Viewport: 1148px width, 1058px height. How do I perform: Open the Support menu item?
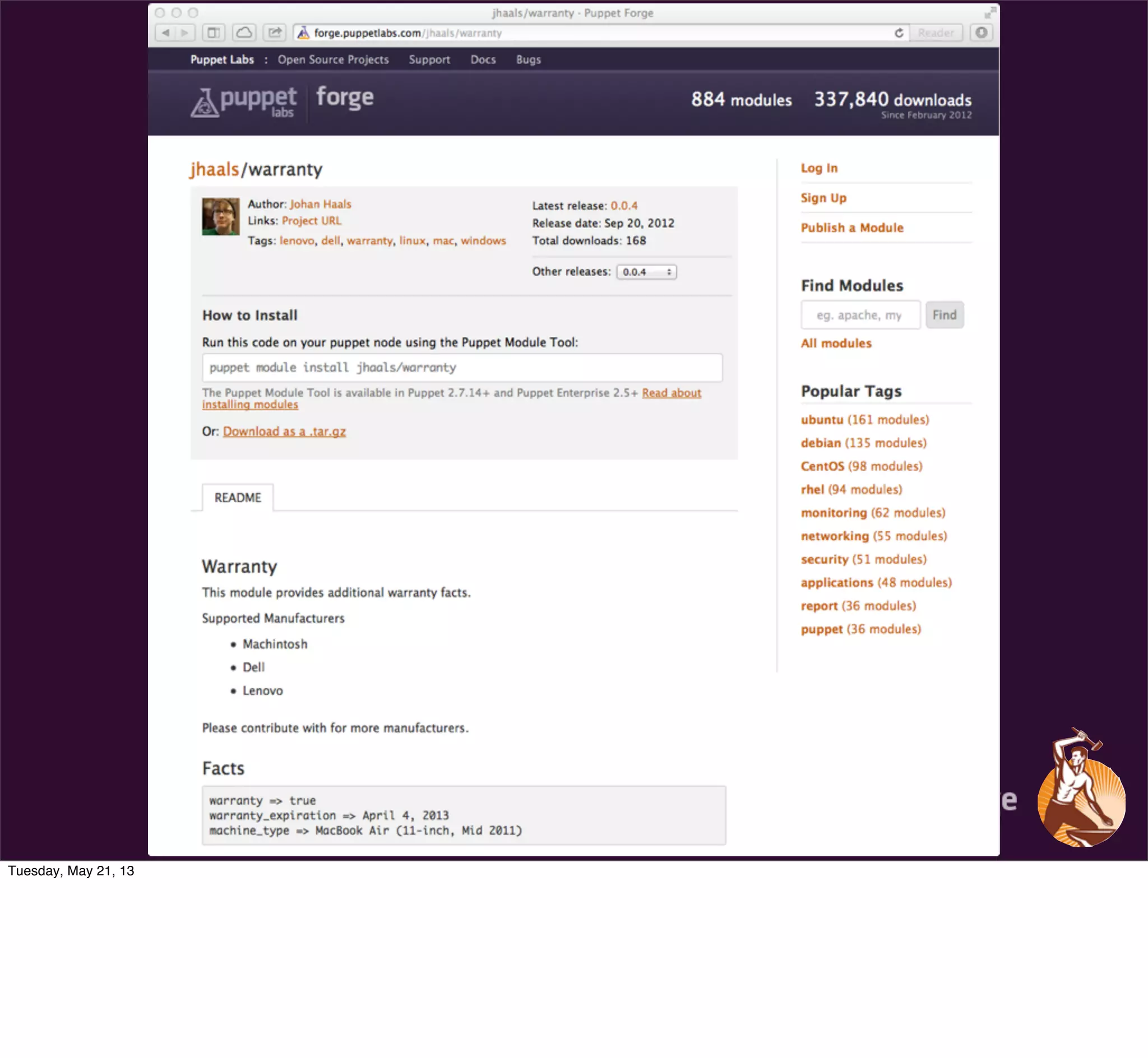coord(429,59)
